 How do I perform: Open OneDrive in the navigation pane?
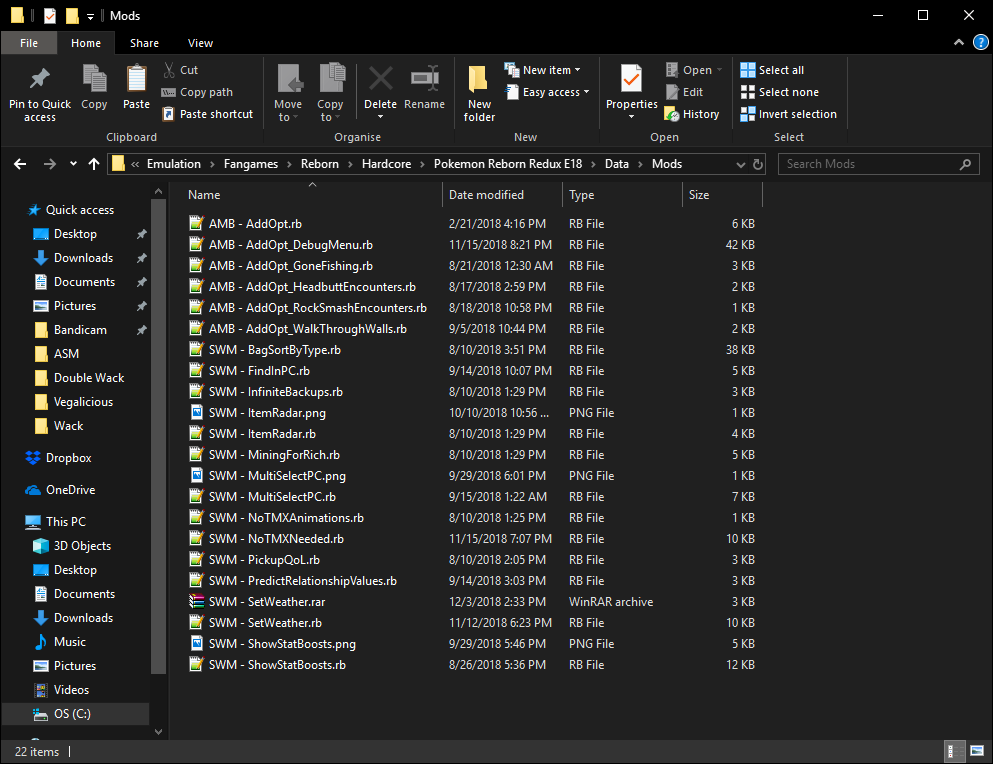60,490
